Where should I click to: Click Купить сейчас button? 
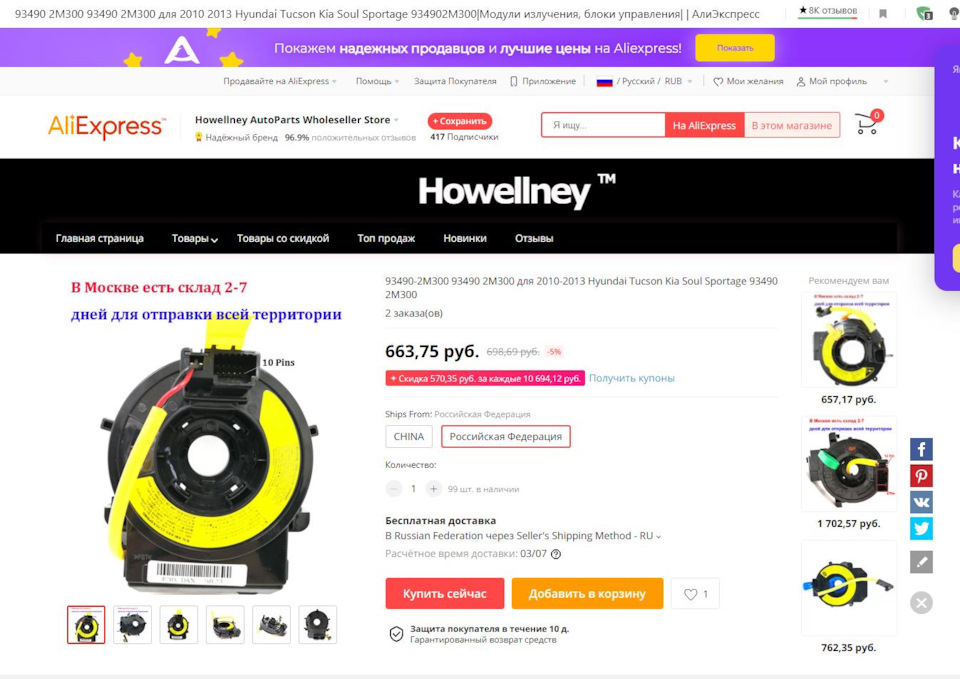[x=444, y=593]
